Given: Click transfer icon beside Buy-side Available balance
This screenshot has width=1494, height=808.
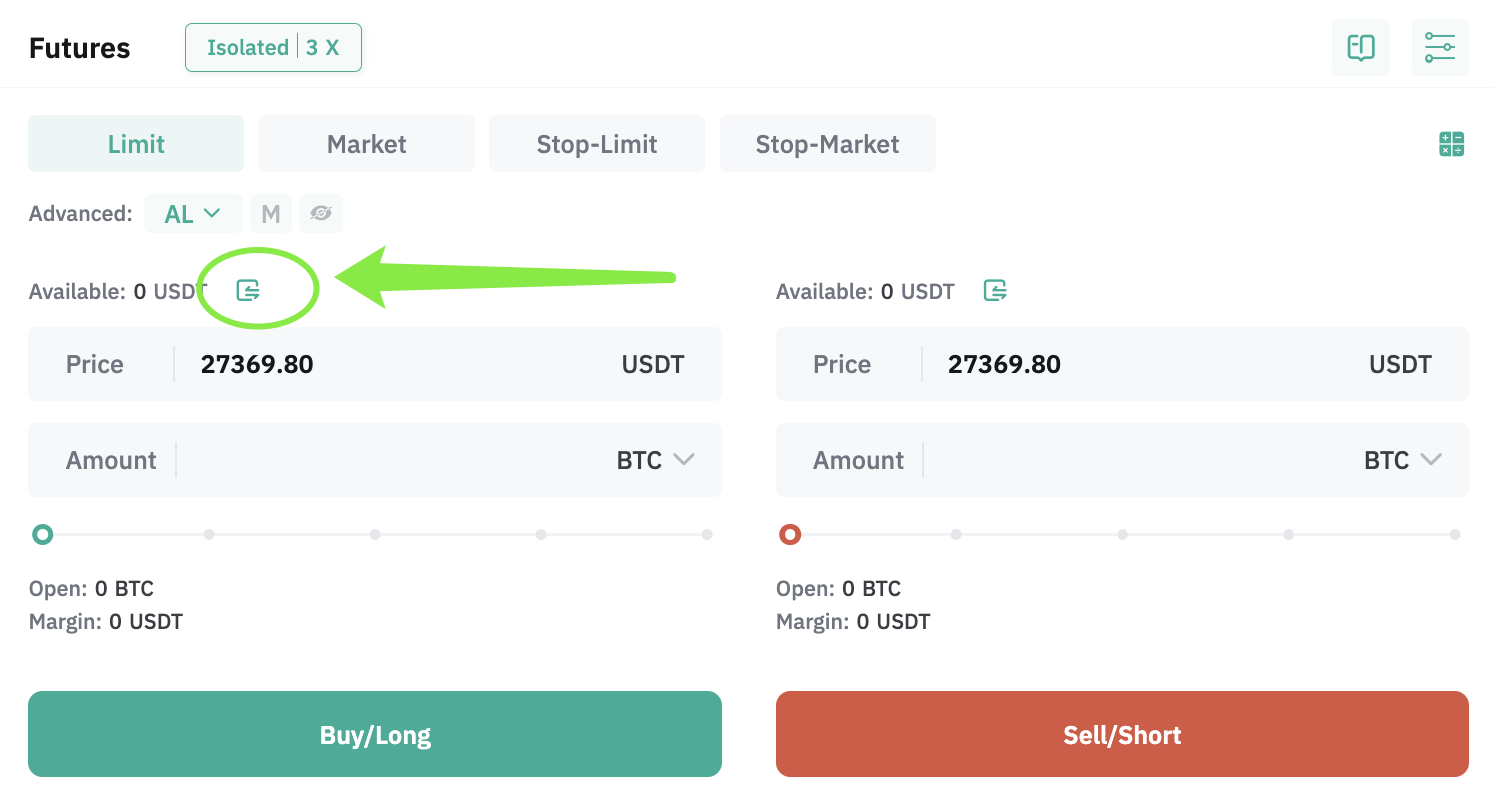Looking at the screenshot, I should 248,291.
